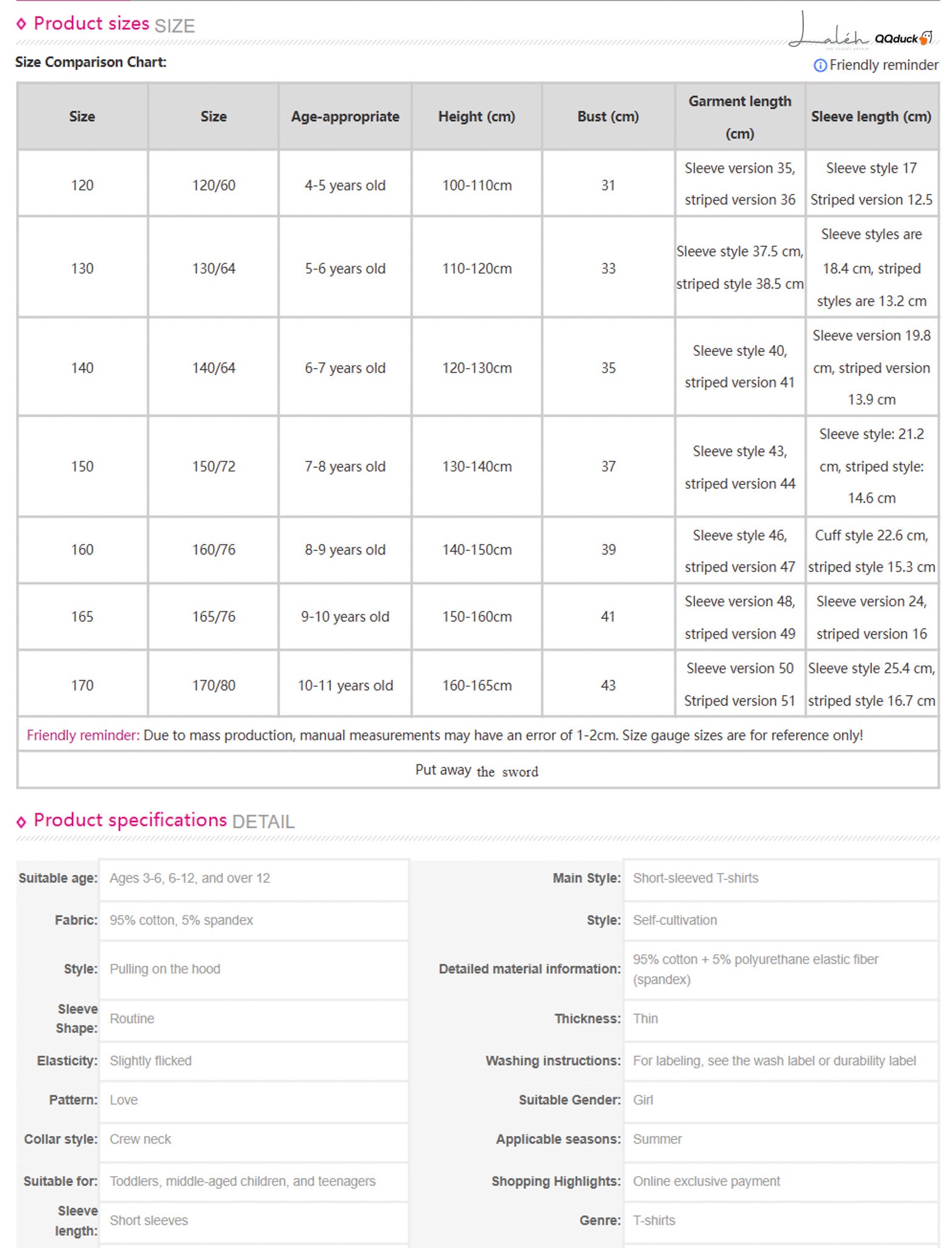Select the Product sizes SIZE heading
Viewport: 952px width, 1248px height.
point(114,24)
